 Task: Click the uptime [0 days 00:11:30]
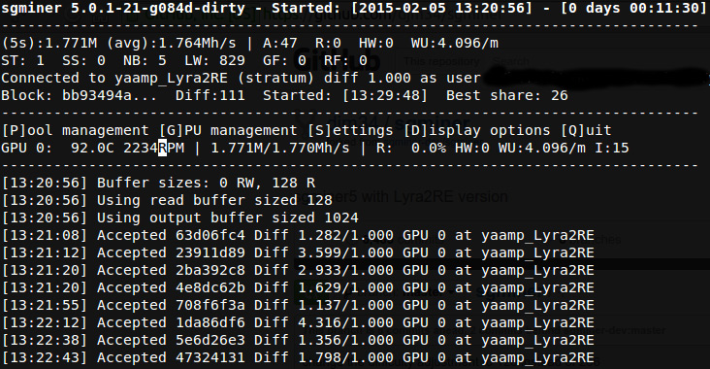click(x=634, y=8)
